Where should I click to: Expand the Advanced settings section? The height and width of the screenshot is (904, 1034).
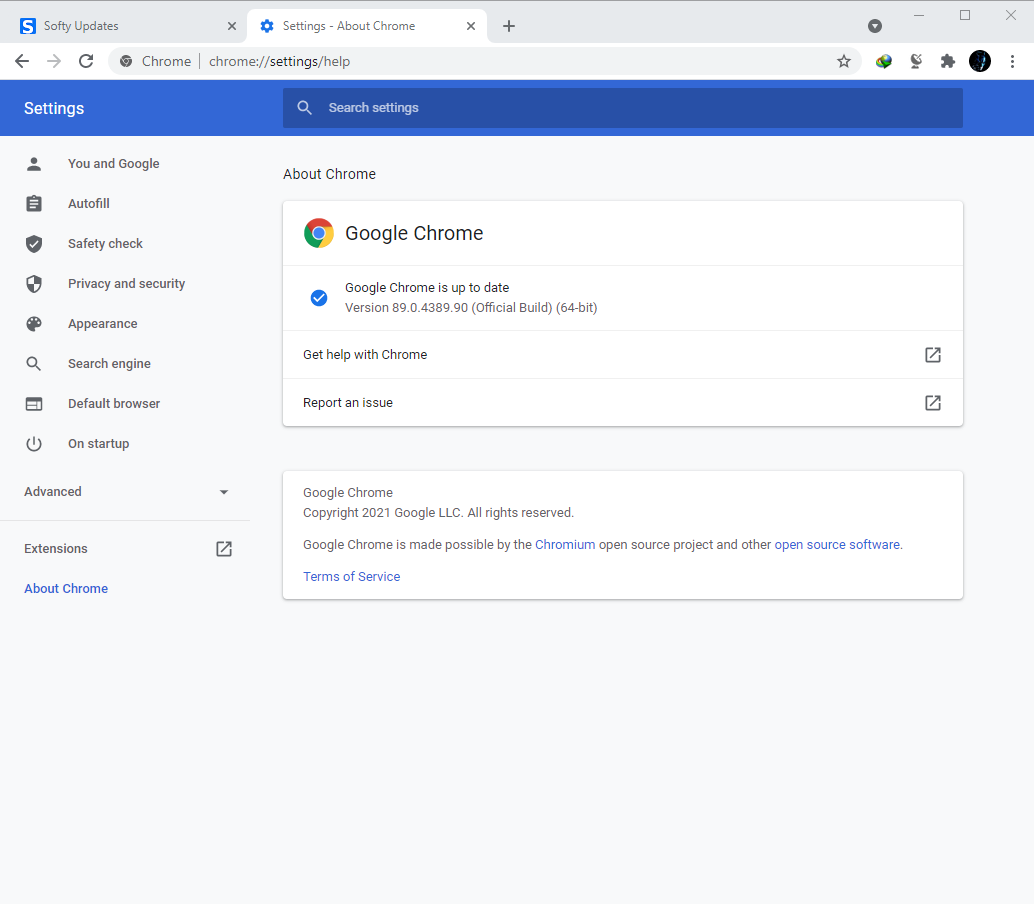click(125, 492)
